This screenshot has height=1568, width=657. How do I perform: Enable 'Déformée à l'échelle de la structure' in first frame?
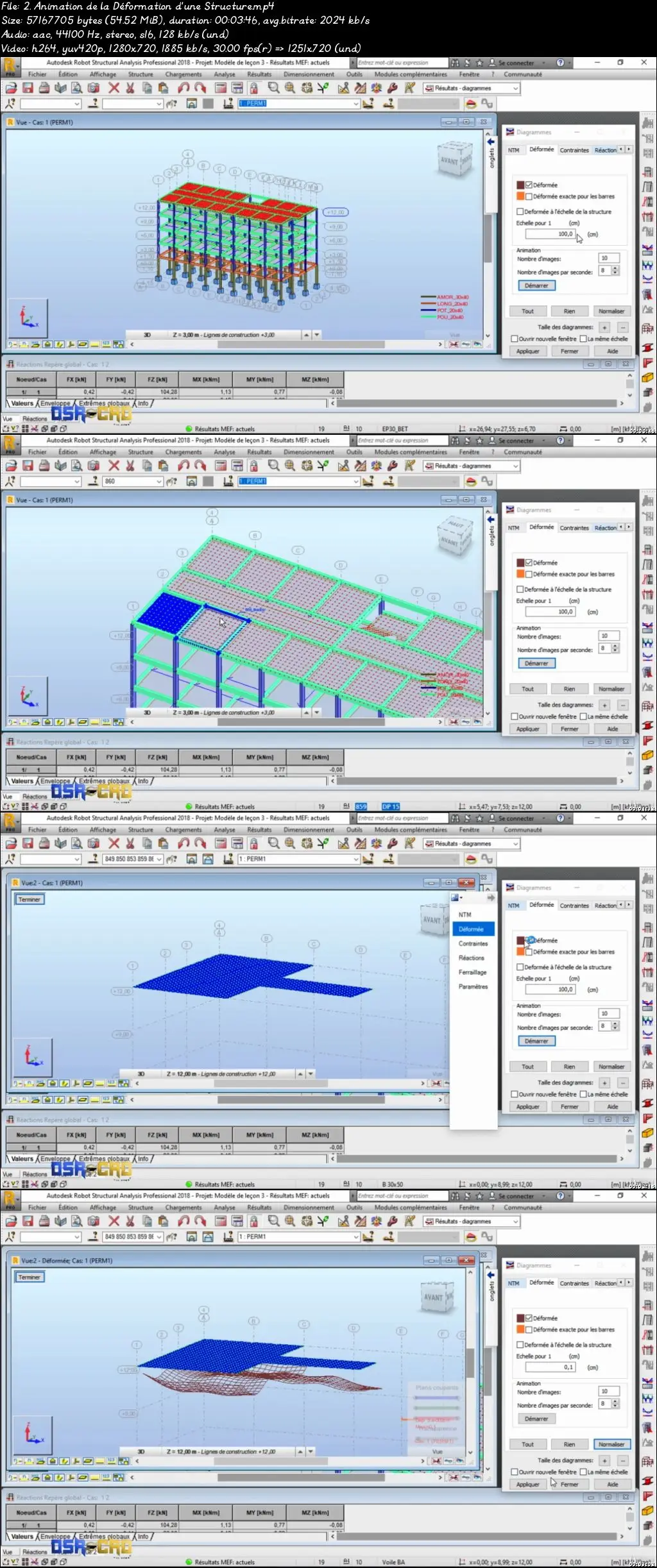(x=520, y=211)
